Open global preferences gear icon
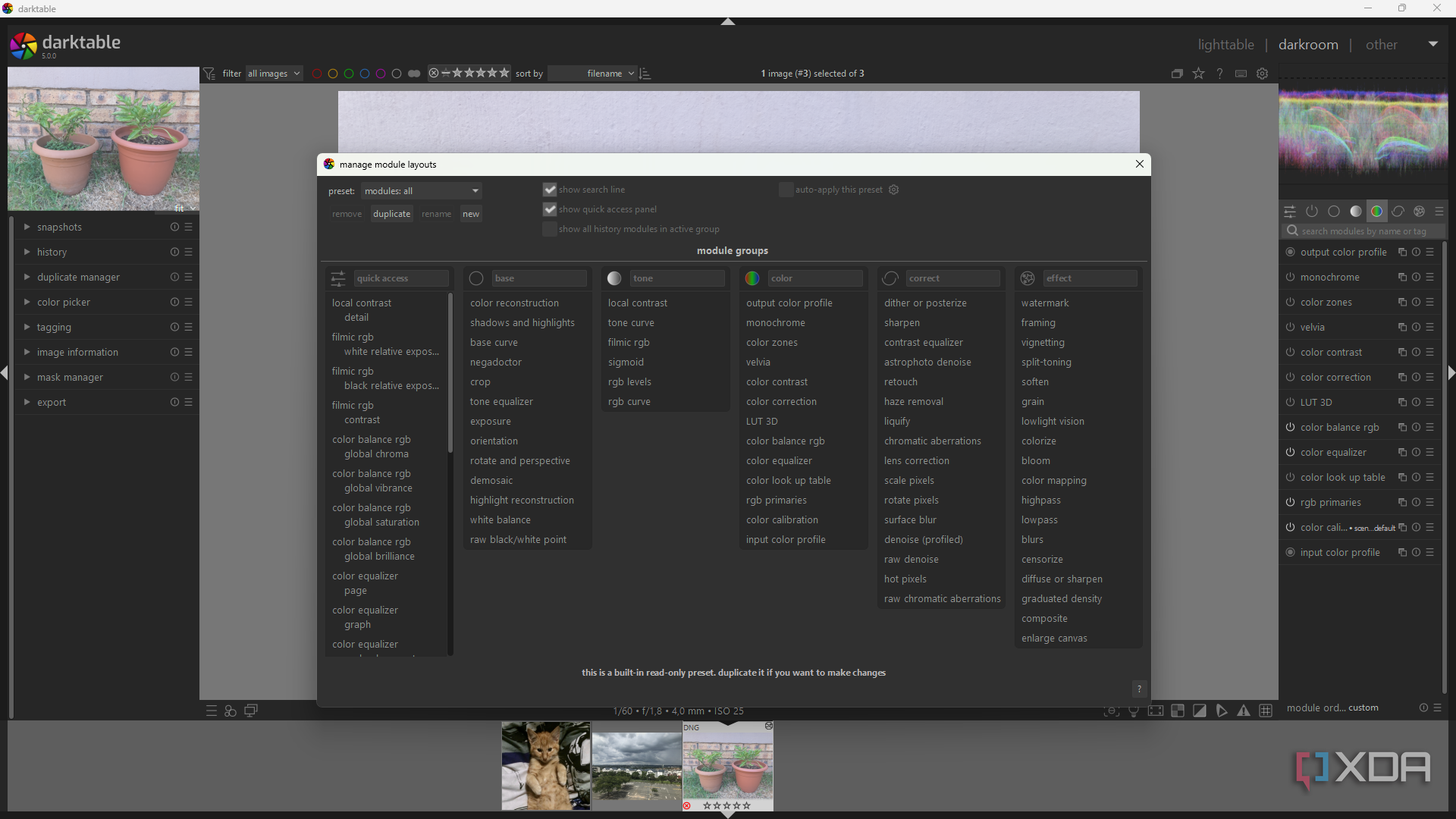This screenshot has height=819, width=1456. (1263, 74)
